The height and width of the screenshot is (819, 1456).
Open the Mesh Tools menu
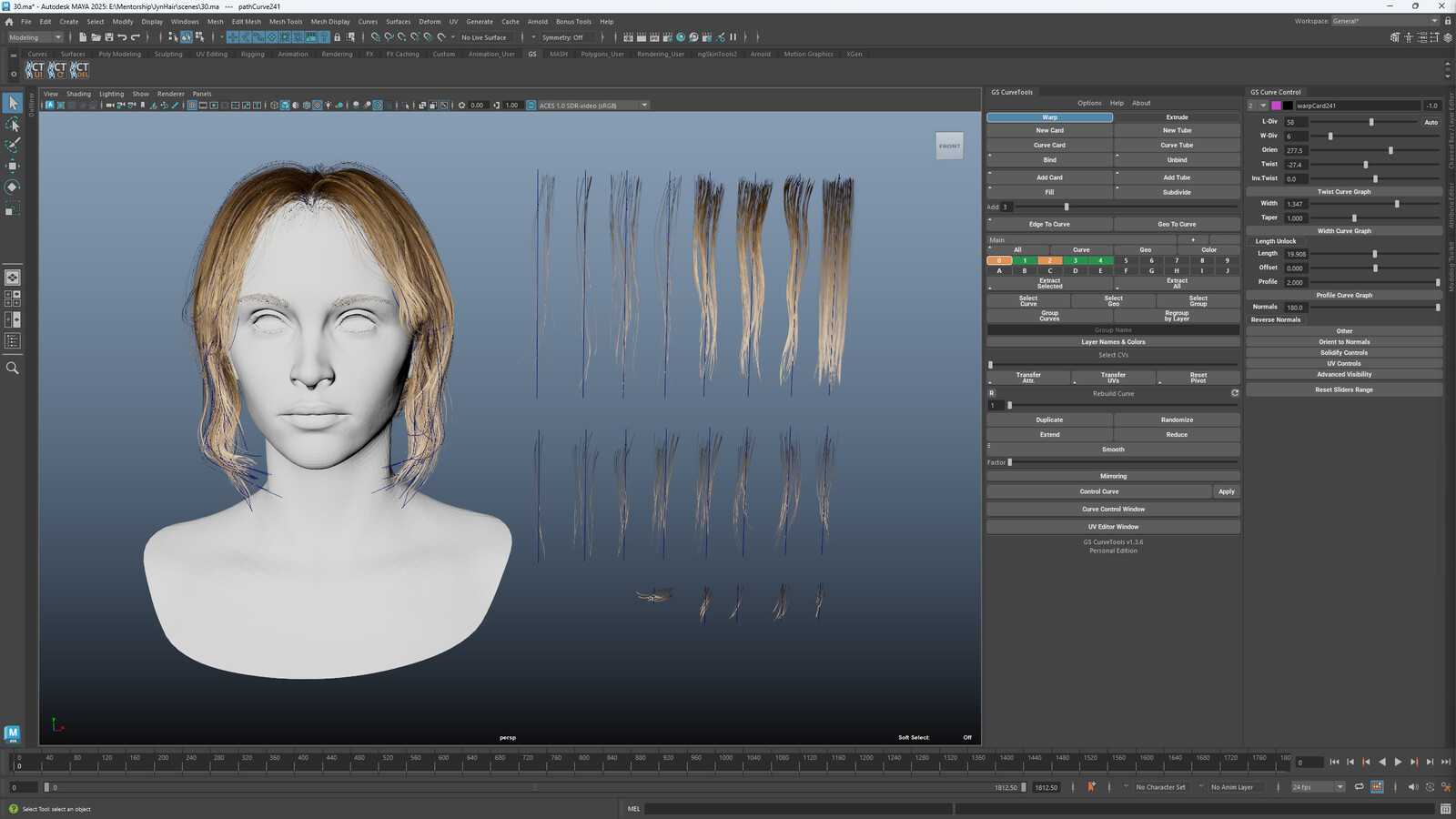pyautogui.click(x=286, y=22)
